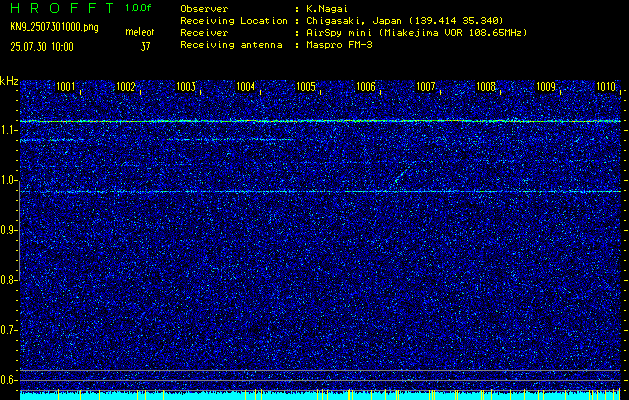This screenshot has width=629, height=400.
Task: Click the 1002 time marker
Action: (x=126, y=87)
